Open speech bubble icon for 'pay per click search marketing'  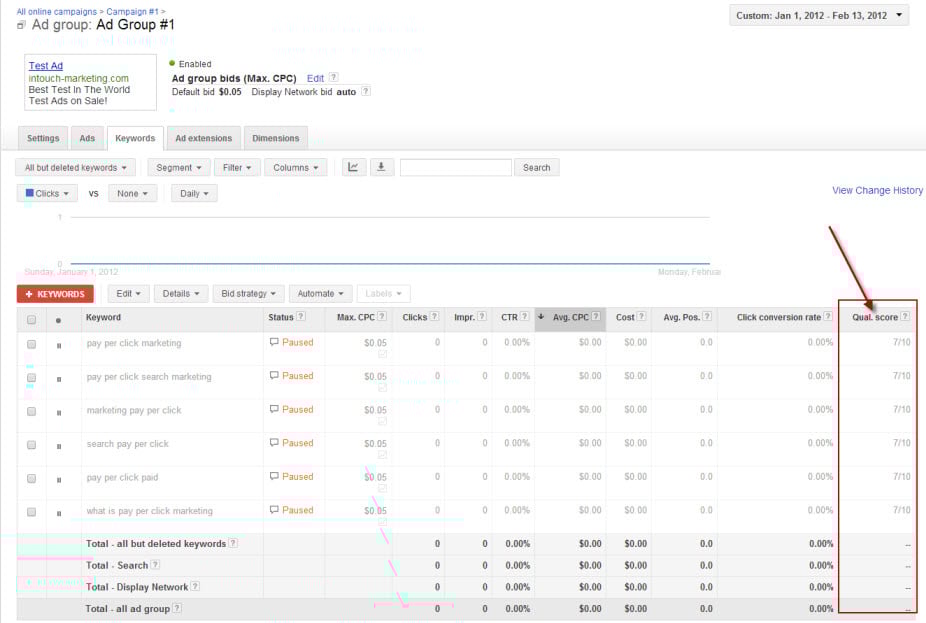[x=274, y=376]
